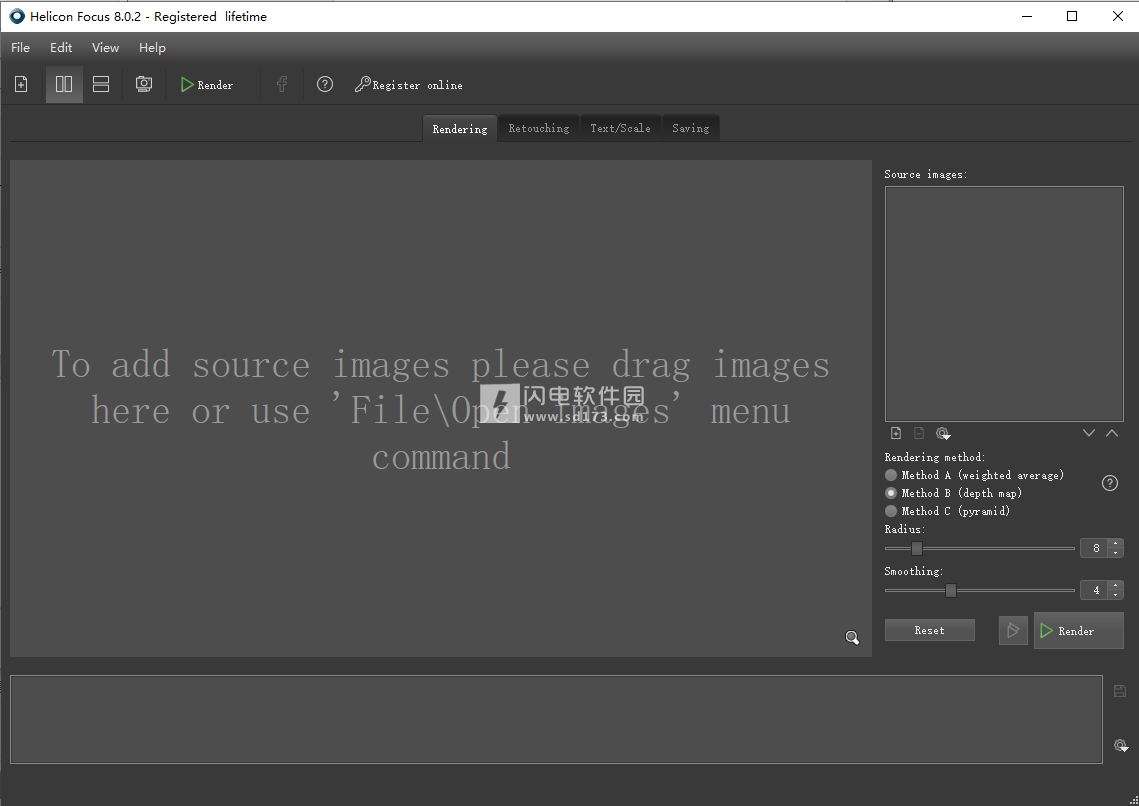Click the empty output list panel at bottom
The width and height of the screenshot is (1139, 806).
[x=556, y=719]
